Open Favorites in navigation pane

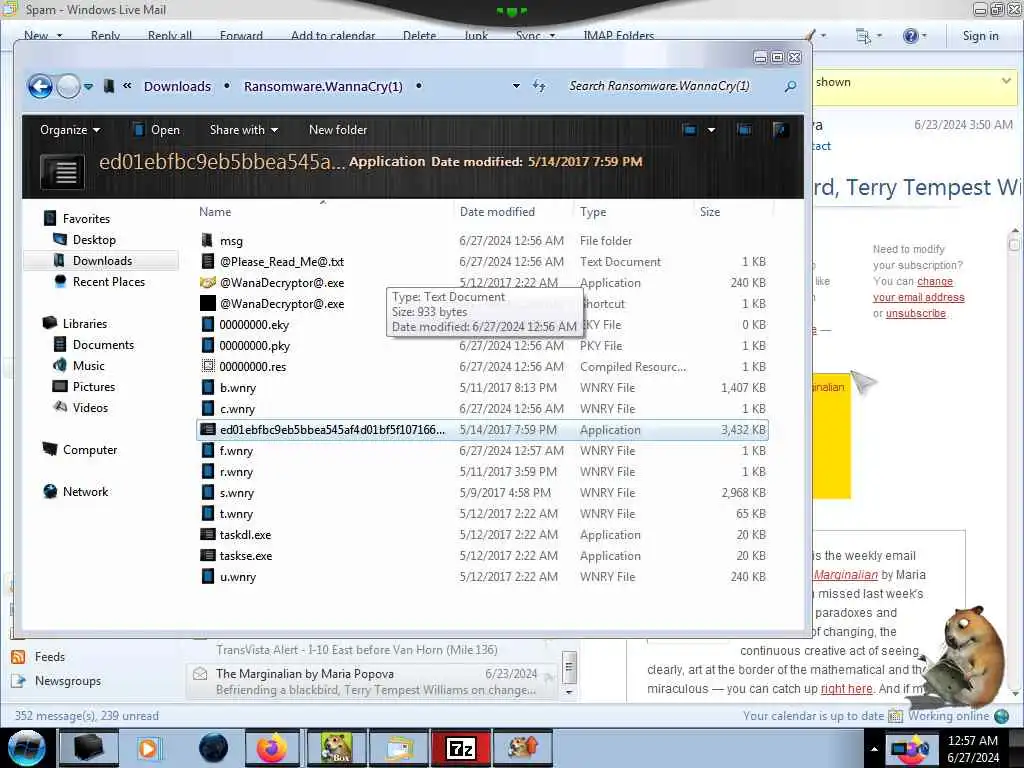[86, 219]
